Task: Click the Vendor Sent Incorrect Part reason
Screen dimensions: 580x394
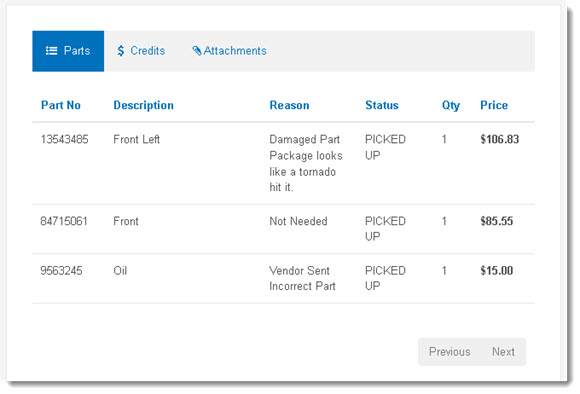Action: 303,278
